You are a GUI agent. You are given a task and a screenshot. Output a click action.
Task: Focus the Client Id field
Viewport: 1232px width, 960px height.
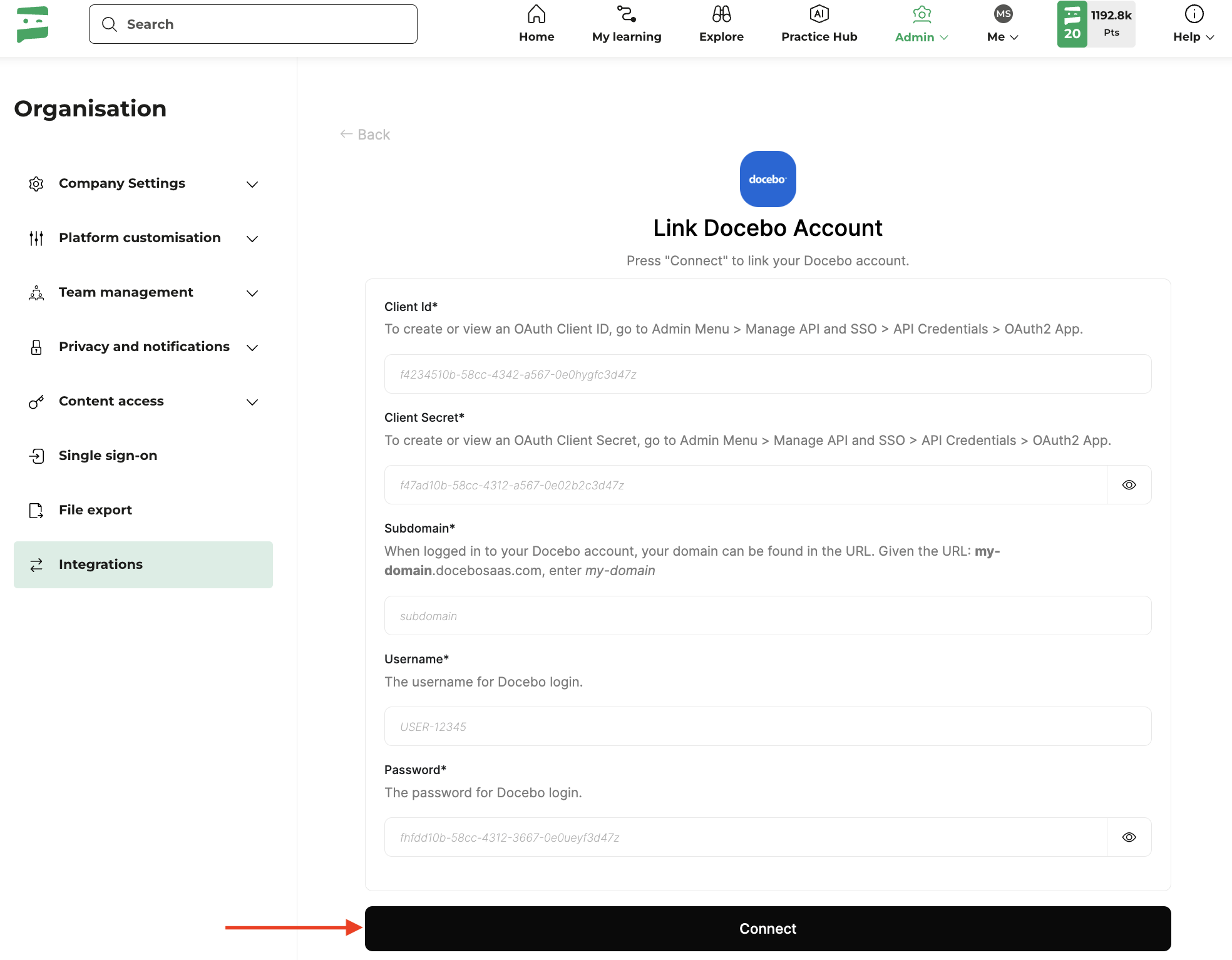767,374
